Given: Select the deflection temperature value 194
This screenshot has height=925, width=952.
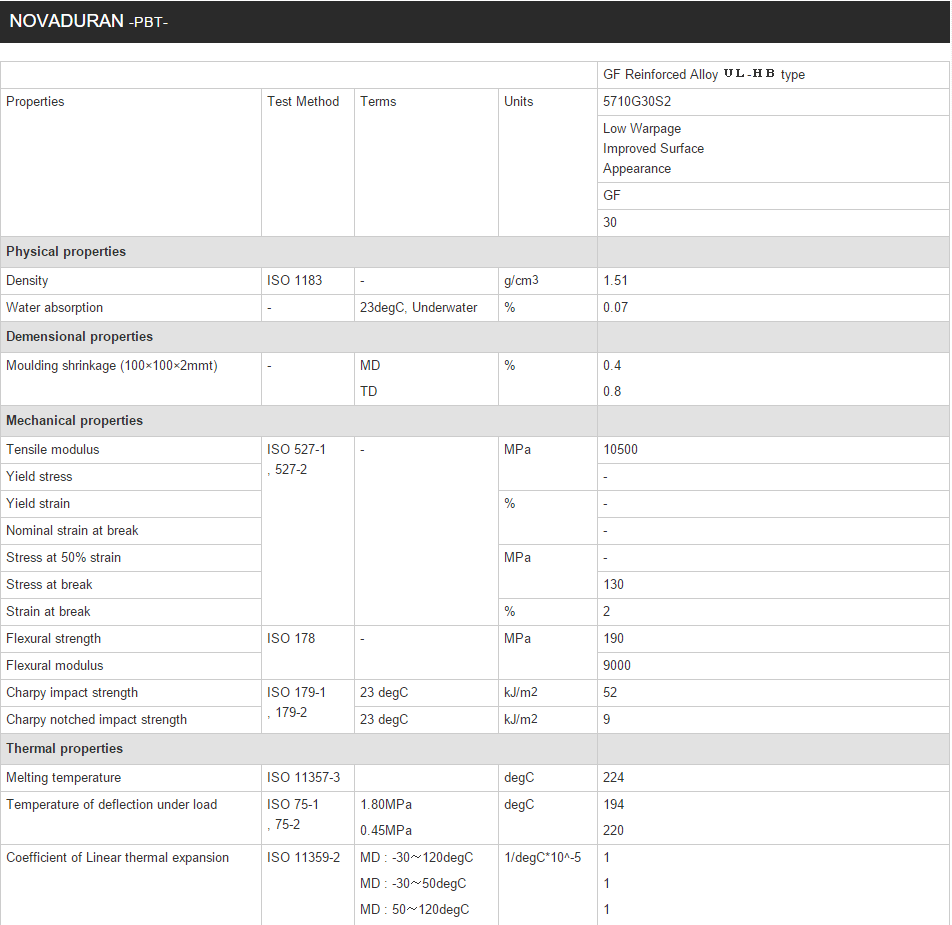Looking at the screenshot, I should tap(613, 805).
